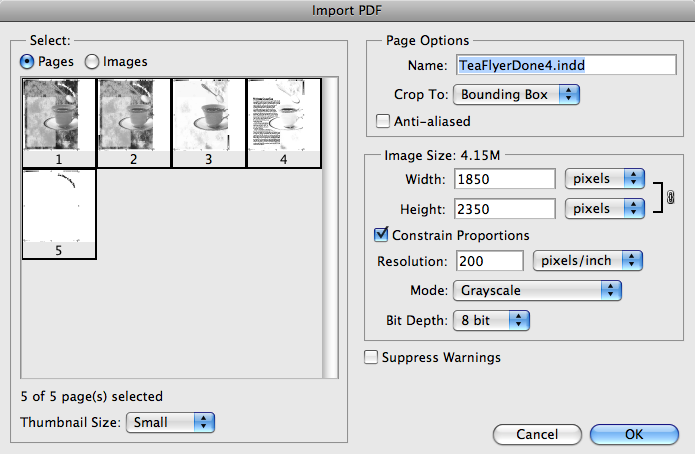Click into the Height field

tap(505, 208)
